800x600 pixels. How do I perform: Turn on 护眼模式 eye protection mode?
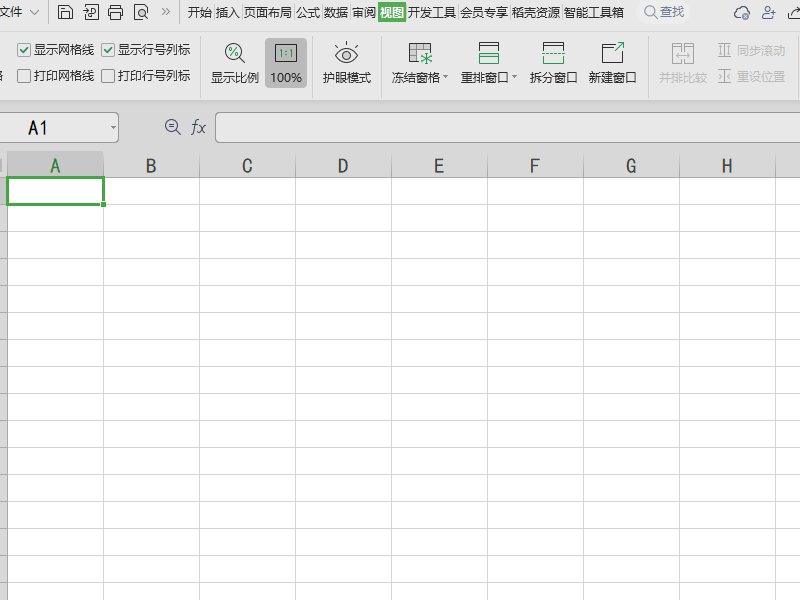[346, 63]
